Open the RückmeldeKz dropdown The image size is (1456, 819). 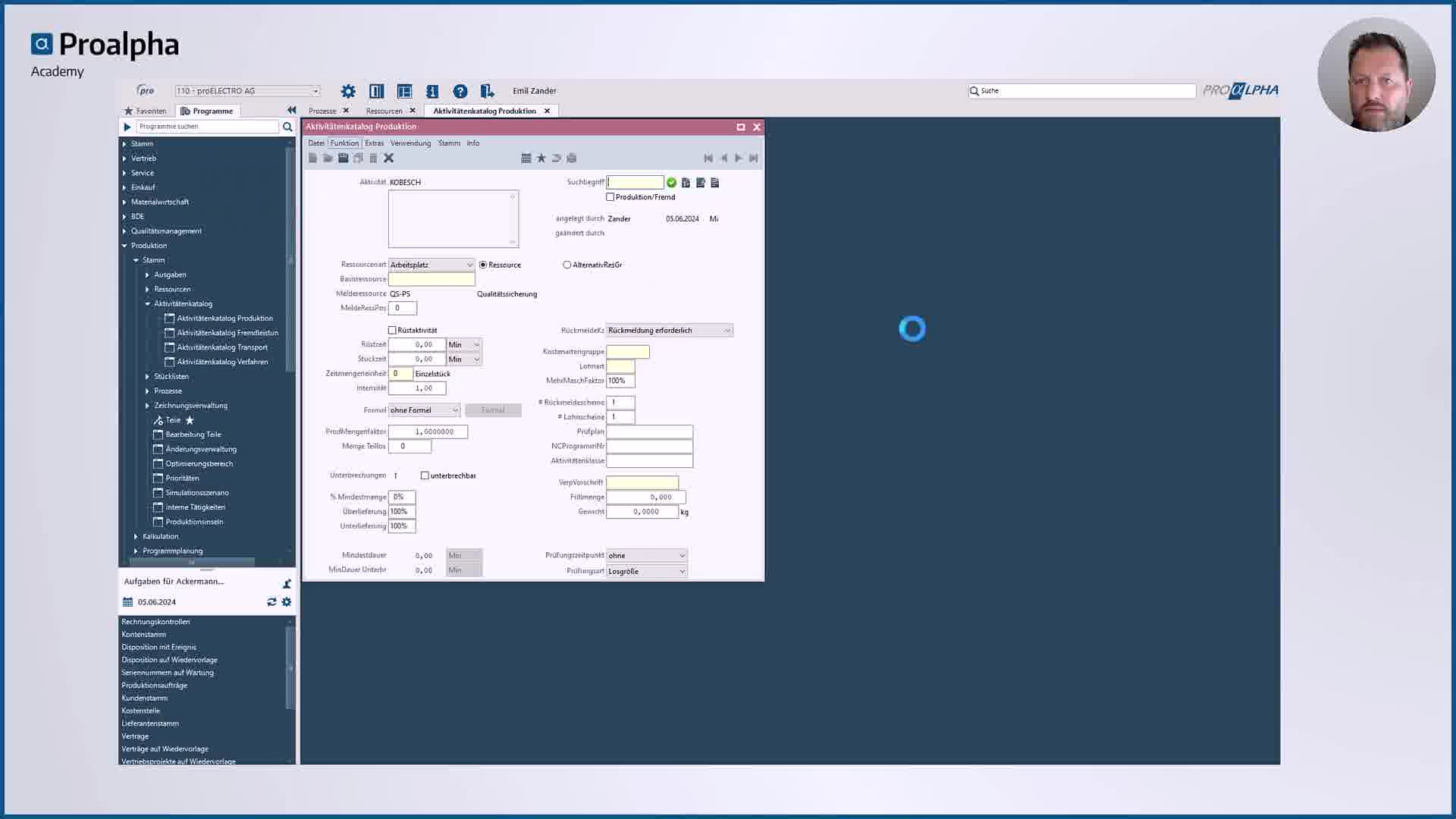click(726, 331)
